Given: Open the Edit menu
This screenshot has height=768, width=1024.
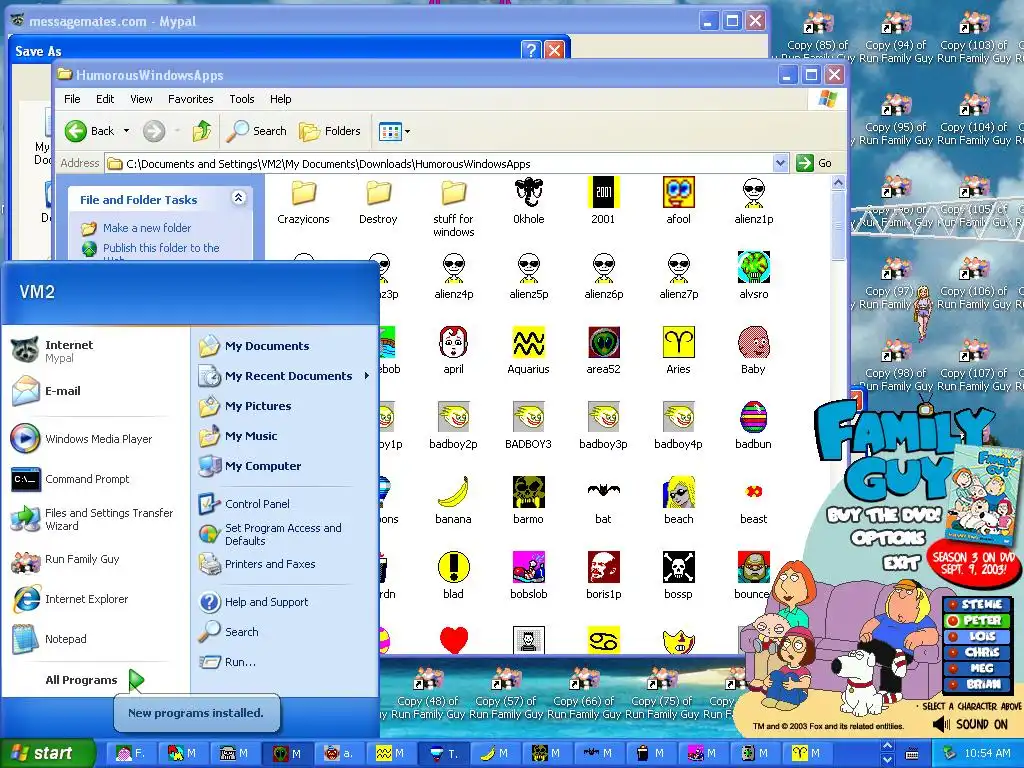Looking at the screenshot, I should 104,99.
